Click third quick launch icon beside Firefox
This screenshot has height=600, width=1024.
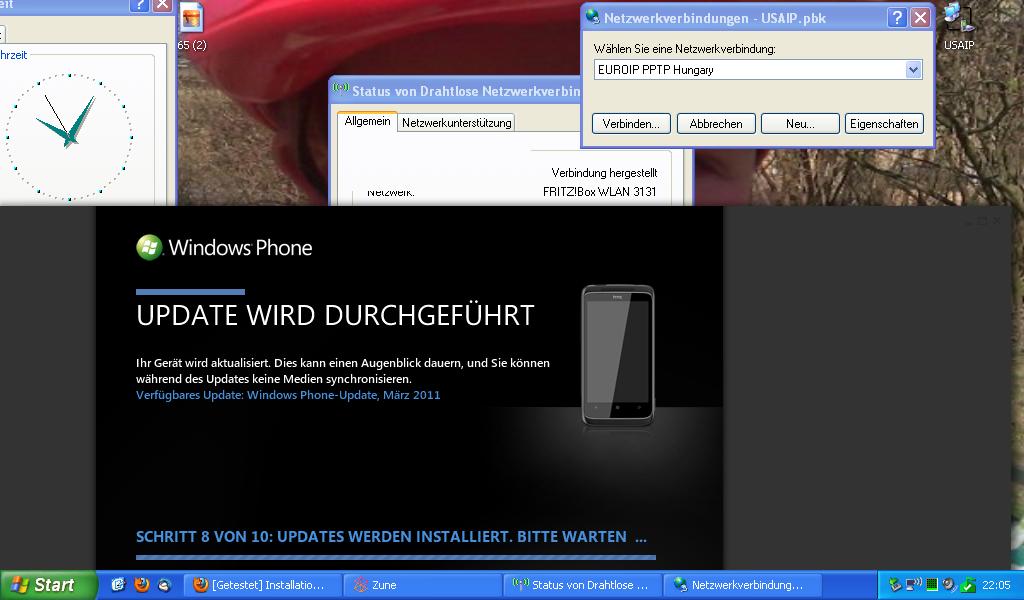tap(165, 586)
